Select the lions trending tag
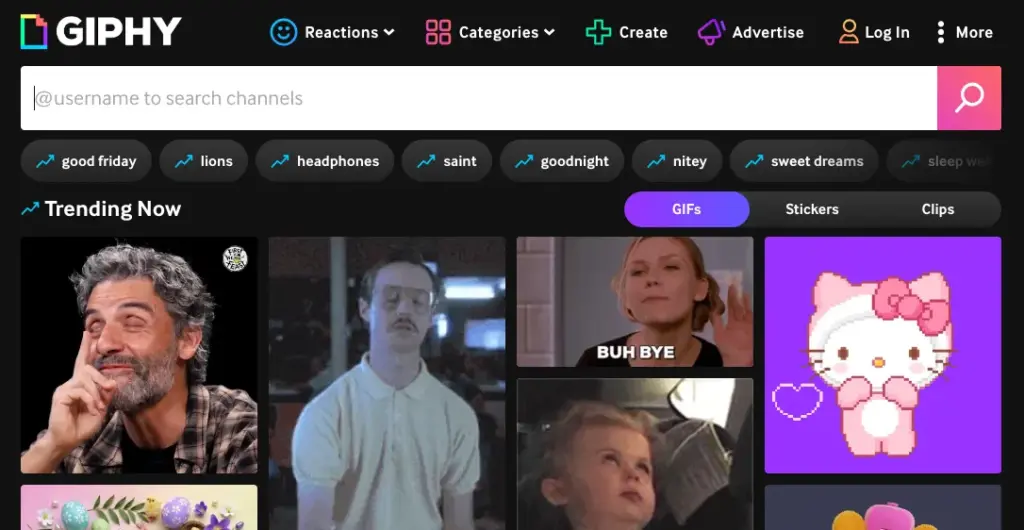The image size is (1024, 530). click(204, 161)
